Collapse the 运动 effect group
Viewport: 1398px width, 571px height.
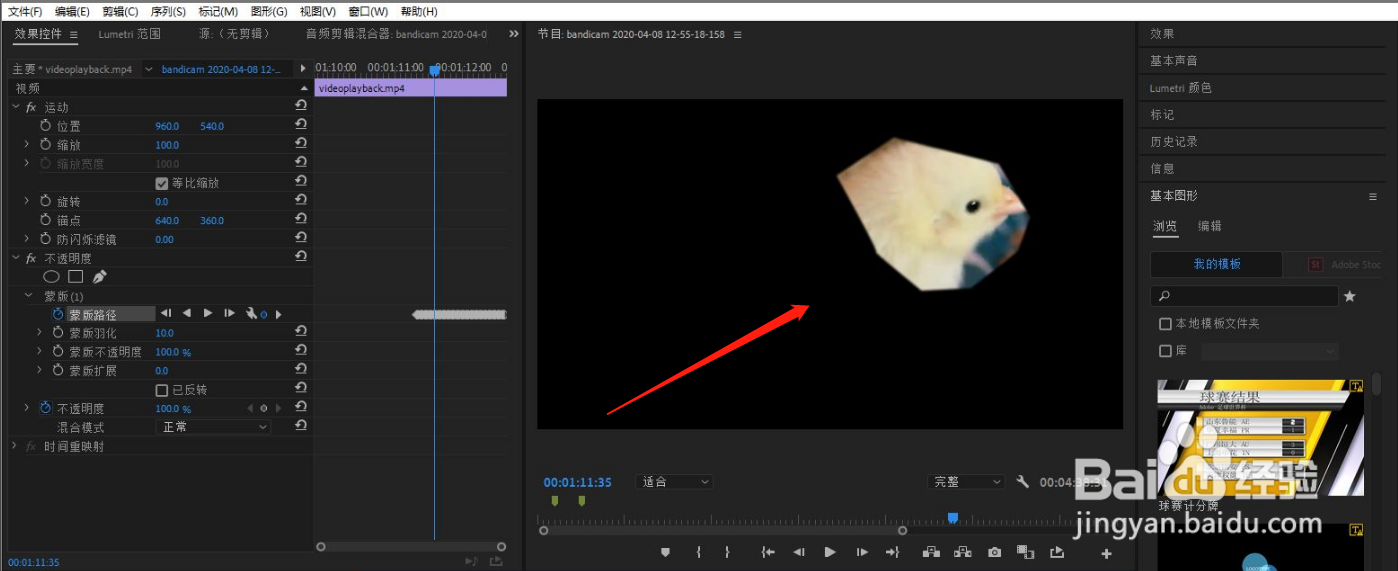pos(15,106)
